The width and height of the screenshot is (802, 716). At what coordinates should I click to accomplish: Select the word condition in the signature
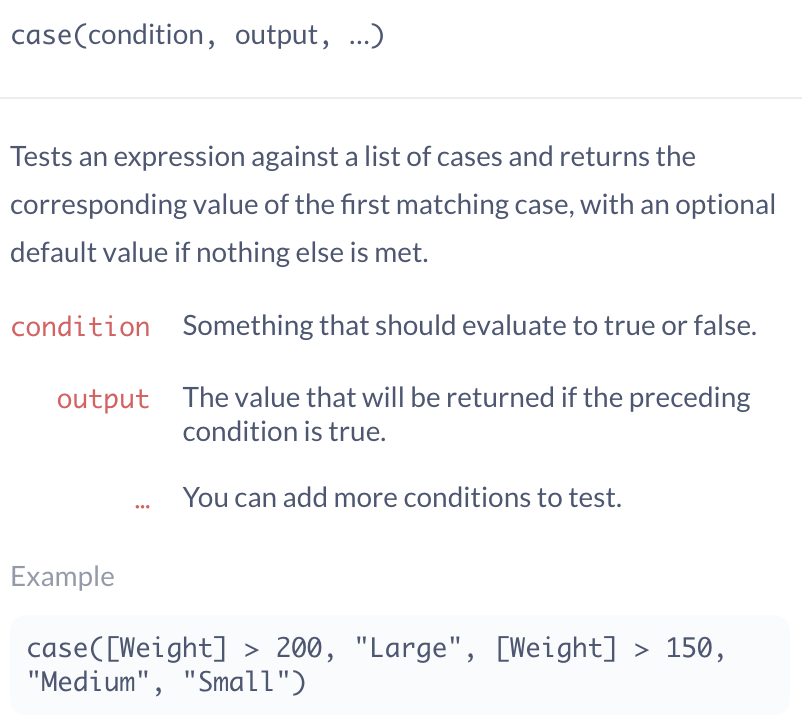point(146,36)
